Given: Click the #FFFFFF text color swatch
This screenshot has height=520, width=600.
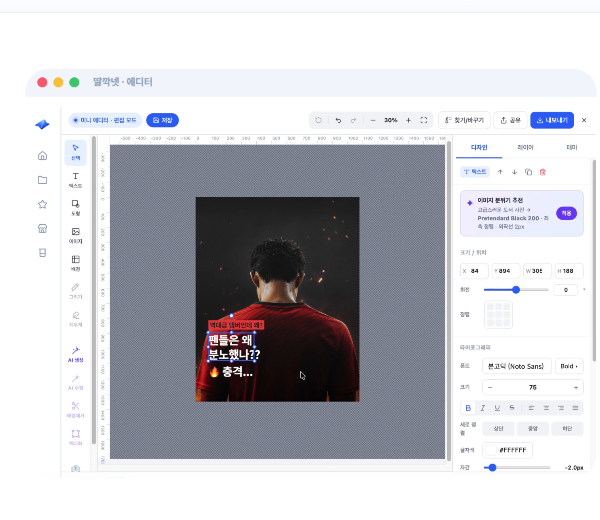Looking at the screenshot, I should (491, 450).
